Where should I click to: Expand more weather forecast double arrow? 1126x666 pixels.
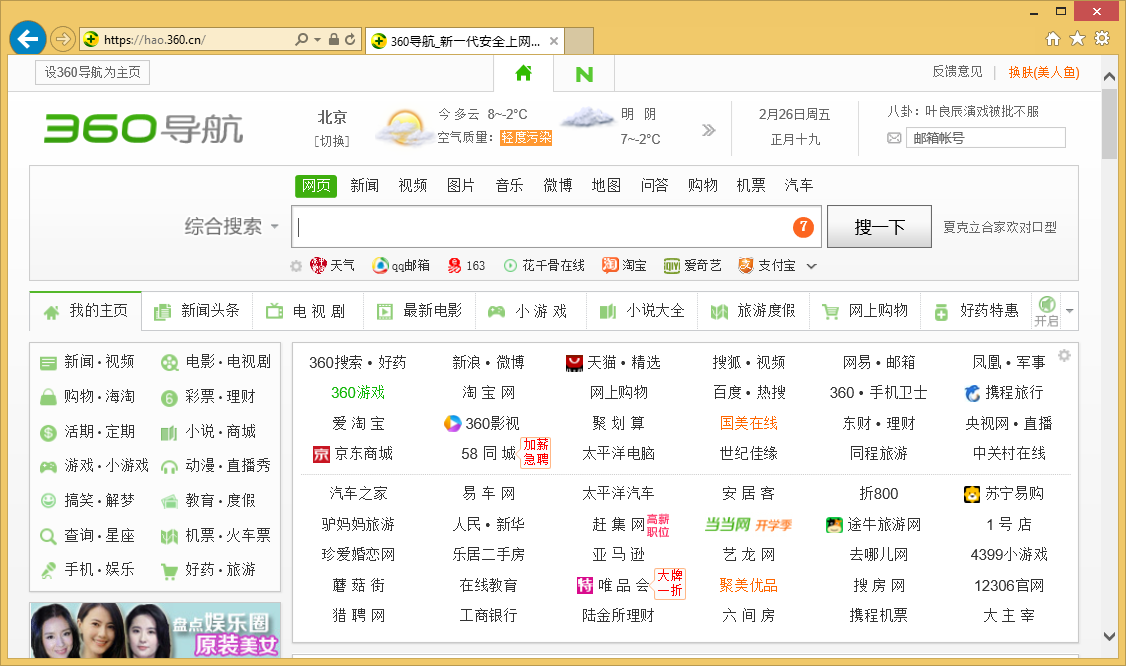tap(709, 130)
